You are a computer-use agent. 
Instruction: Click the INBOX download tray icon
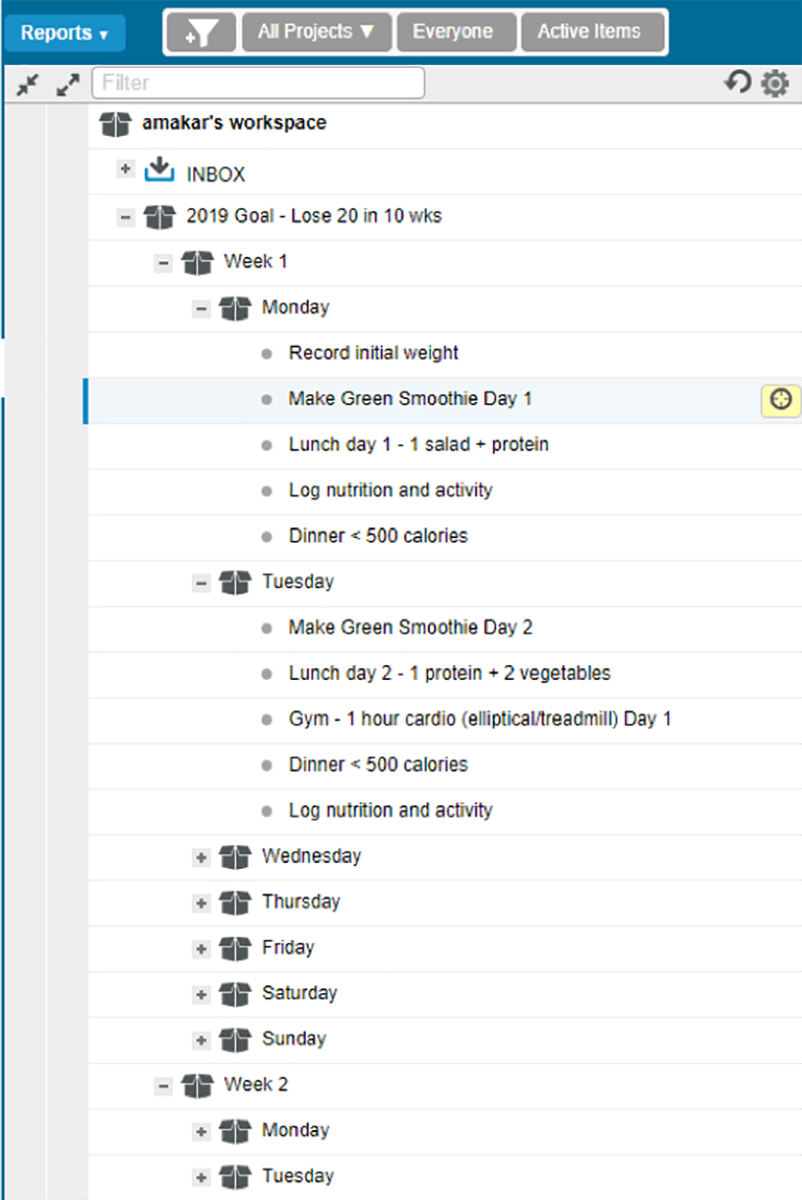tap(159, 170)
